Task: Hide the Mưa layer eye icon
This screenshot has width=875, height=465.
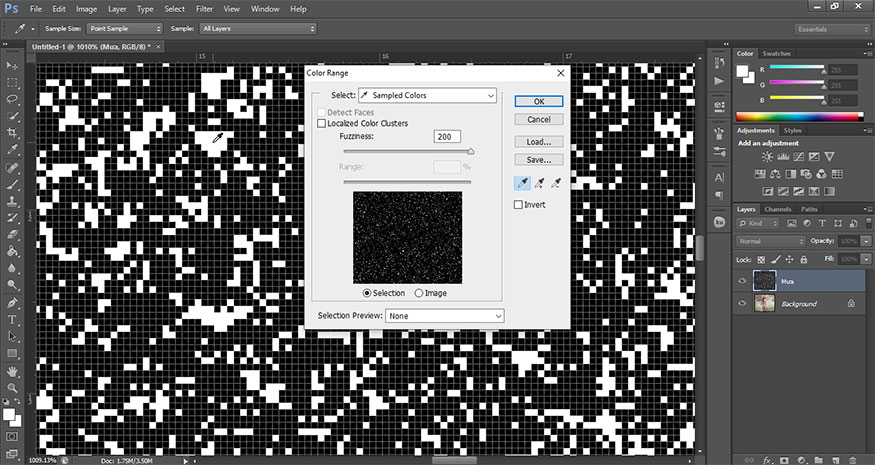Action: coord(742,281)
